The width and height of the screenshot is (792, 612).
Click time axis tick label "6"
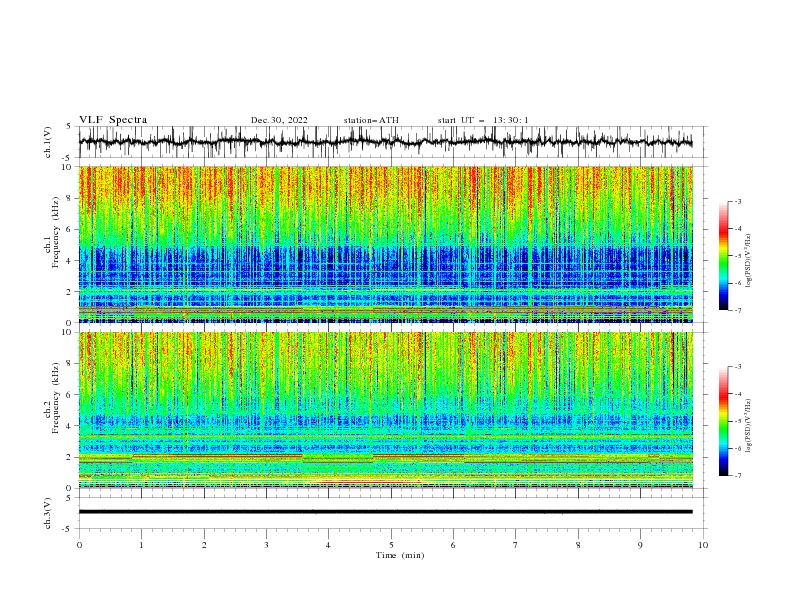click(453, 545)
